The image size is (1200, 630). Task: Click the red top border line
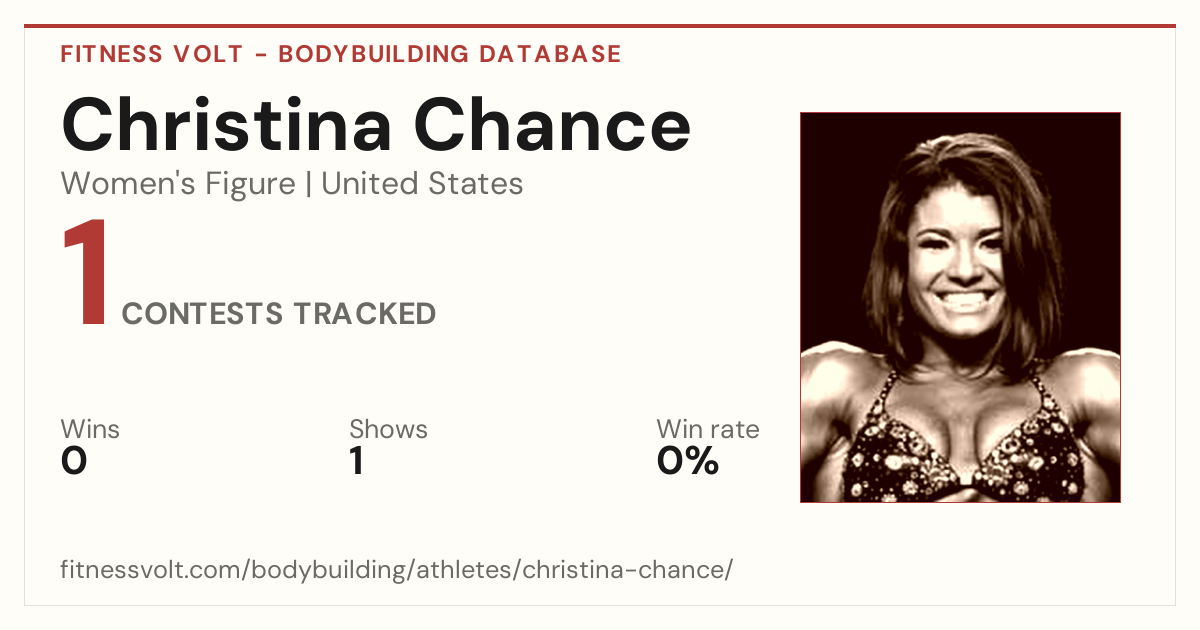point(600,26)
